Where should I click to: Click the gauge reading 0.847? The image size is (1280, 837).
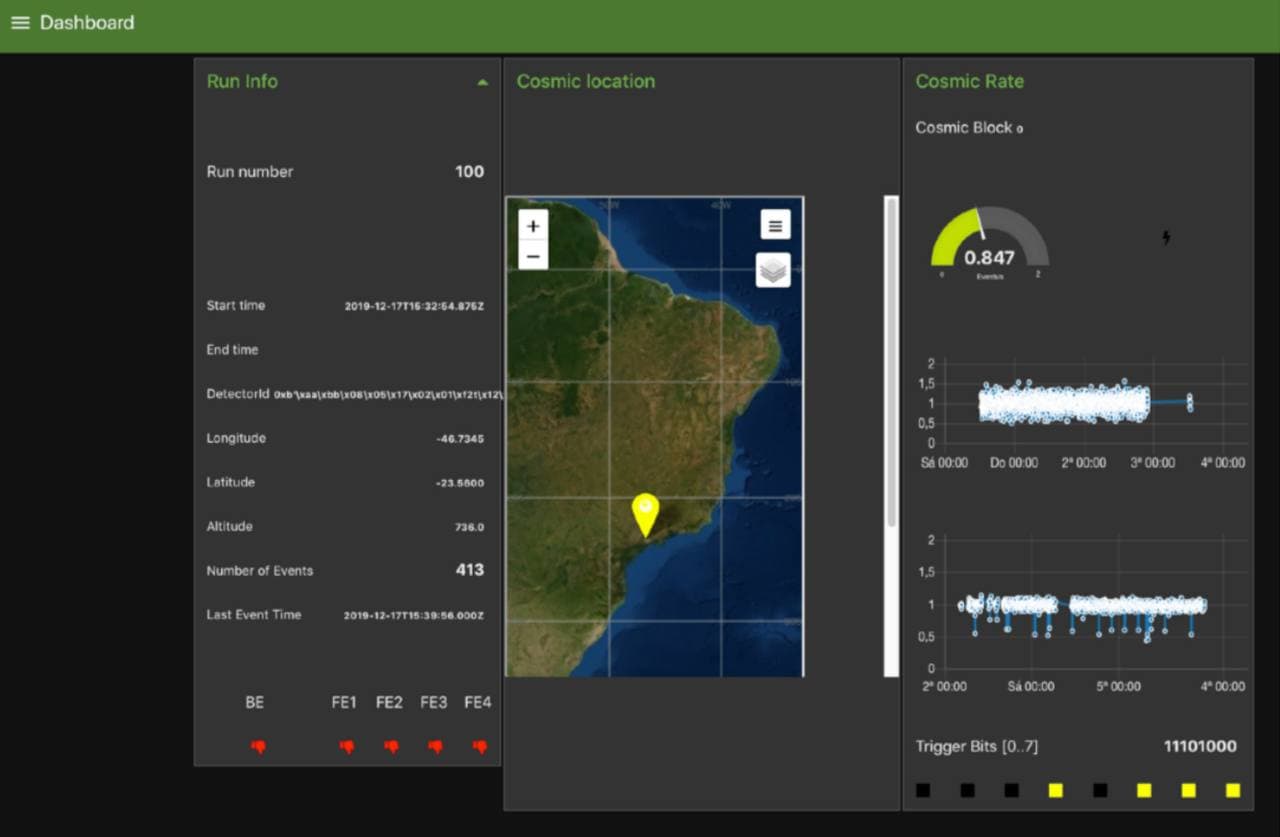click(x=989, y=257)
